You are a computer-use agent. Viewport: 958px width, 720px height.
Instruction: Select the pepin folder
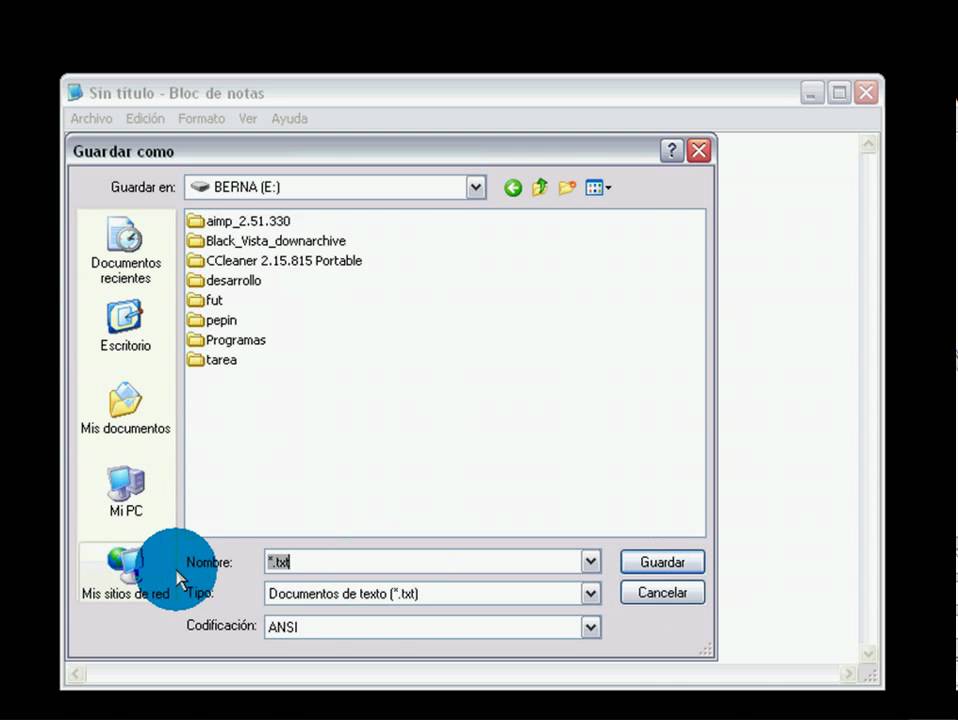pyautogui.click(x=212, y=320)
